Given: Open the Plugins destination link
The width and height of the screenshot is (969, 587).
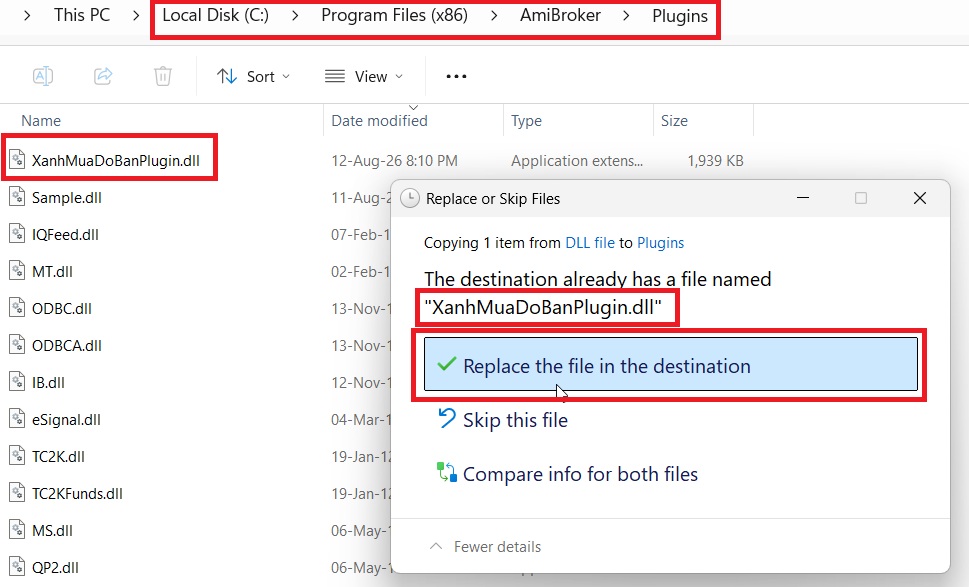Looking at the screenshot, I should click(x=660, y=243).
